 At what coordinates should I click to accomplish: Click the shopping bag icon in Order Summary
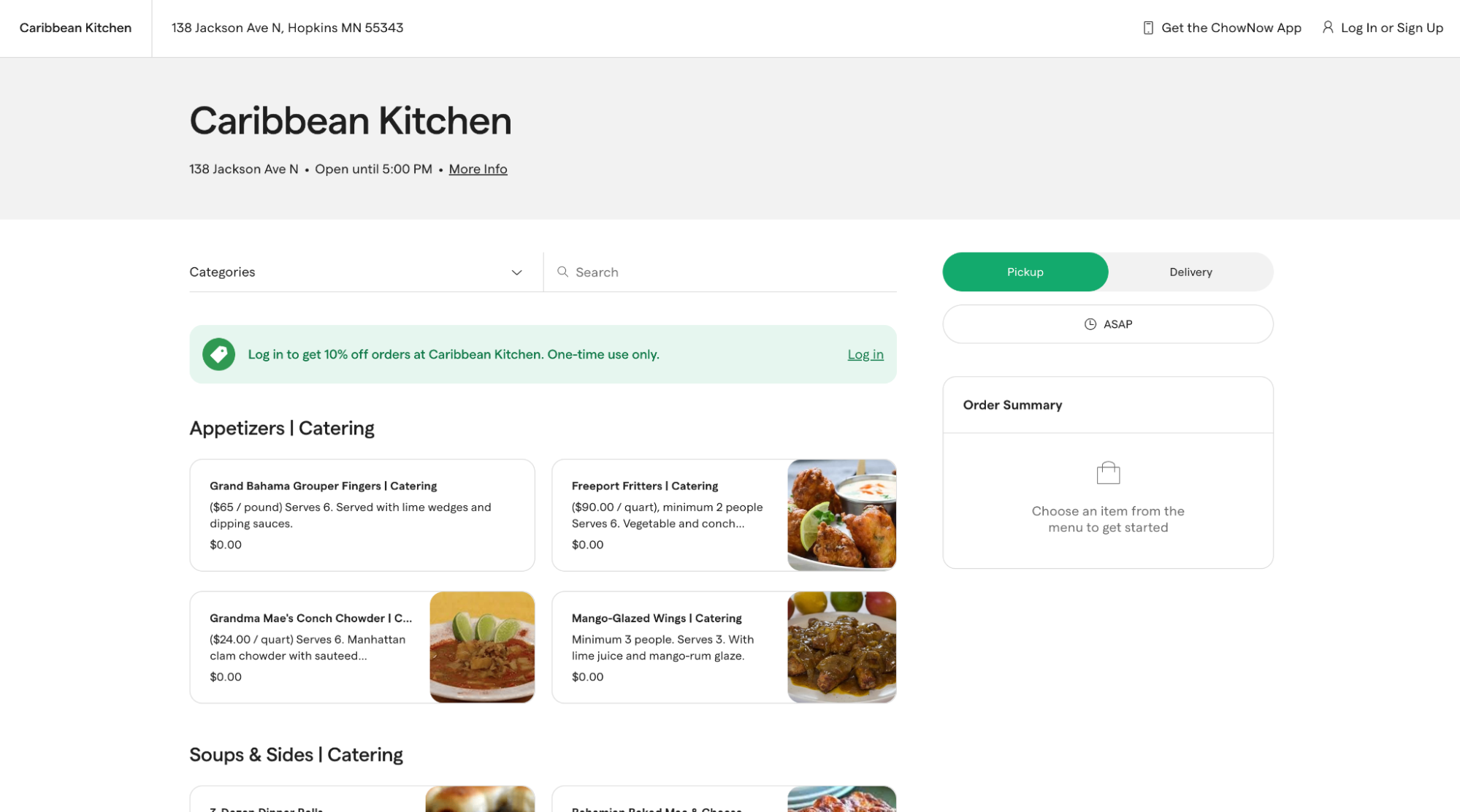click(x=1108, y=472)
